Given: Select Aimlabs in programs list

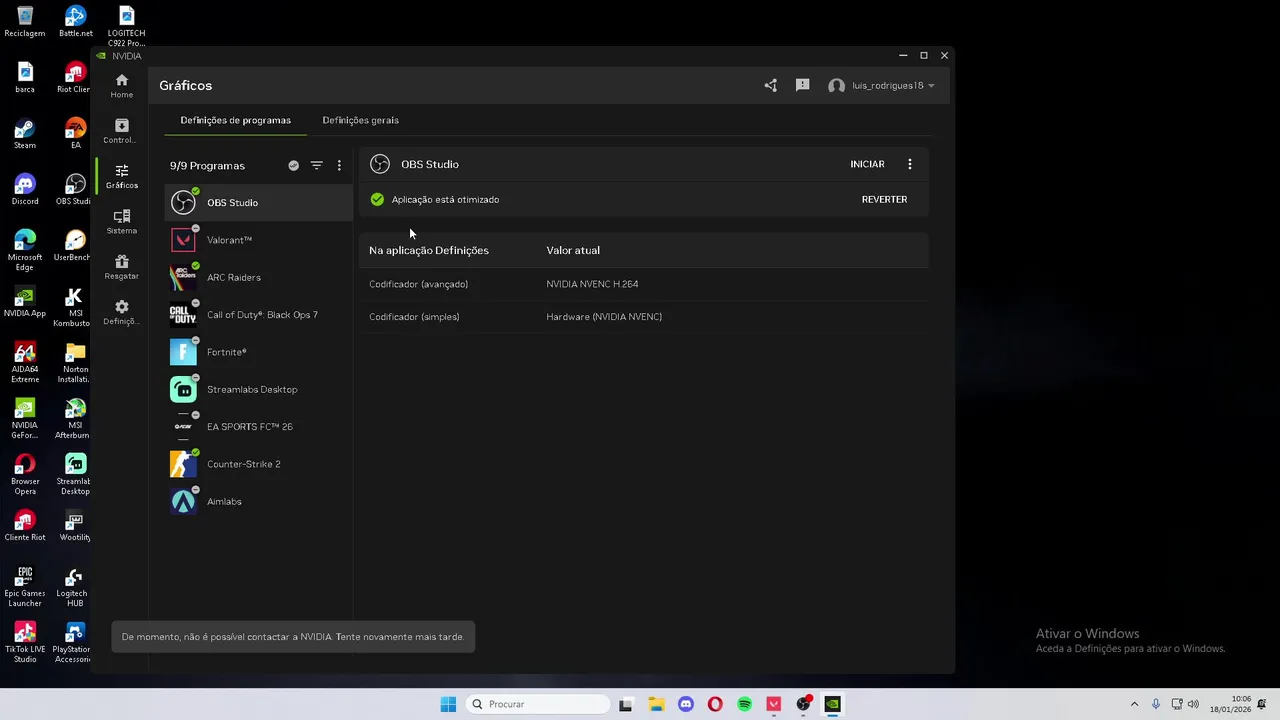Looking at the screenshot, I should pyautogui.click(x=259, y=501).
